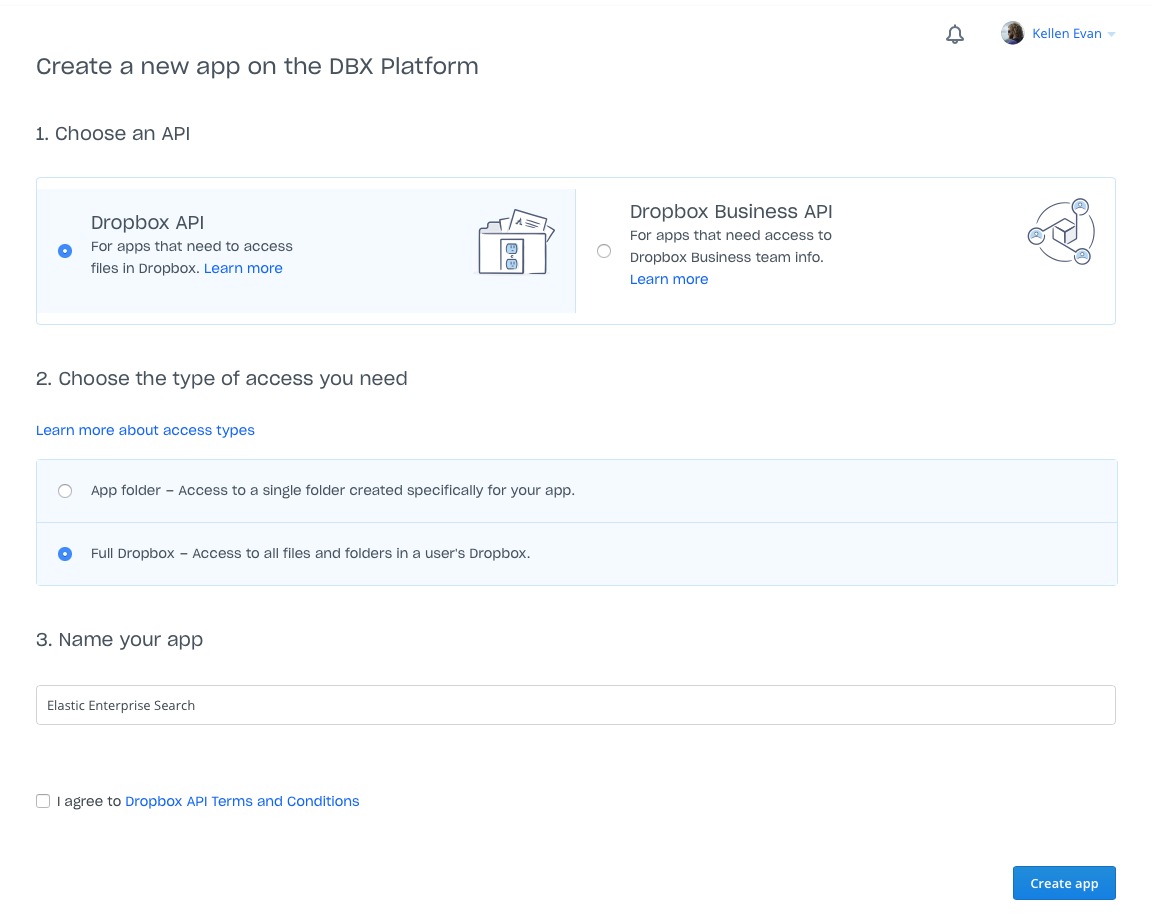Click the Create app button

tap(1064, 883)
